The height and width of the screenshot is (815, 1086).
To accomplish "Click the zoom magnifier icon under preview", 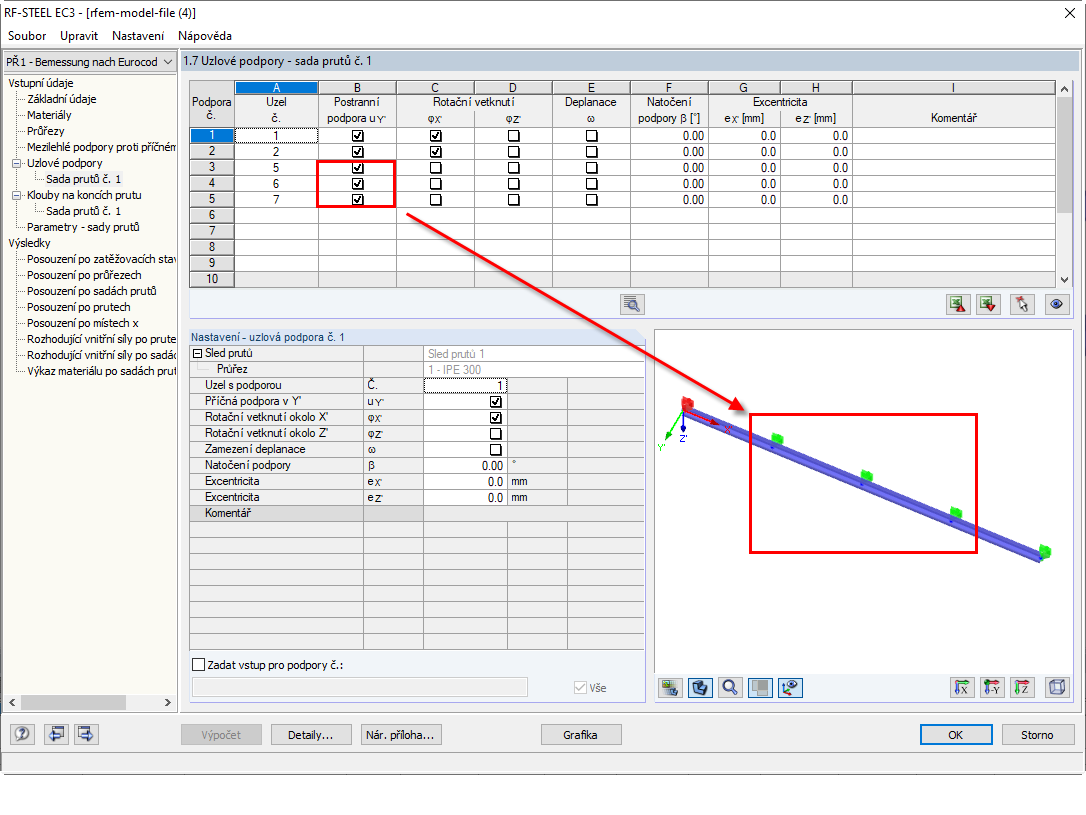I will [x=730, y=688].
